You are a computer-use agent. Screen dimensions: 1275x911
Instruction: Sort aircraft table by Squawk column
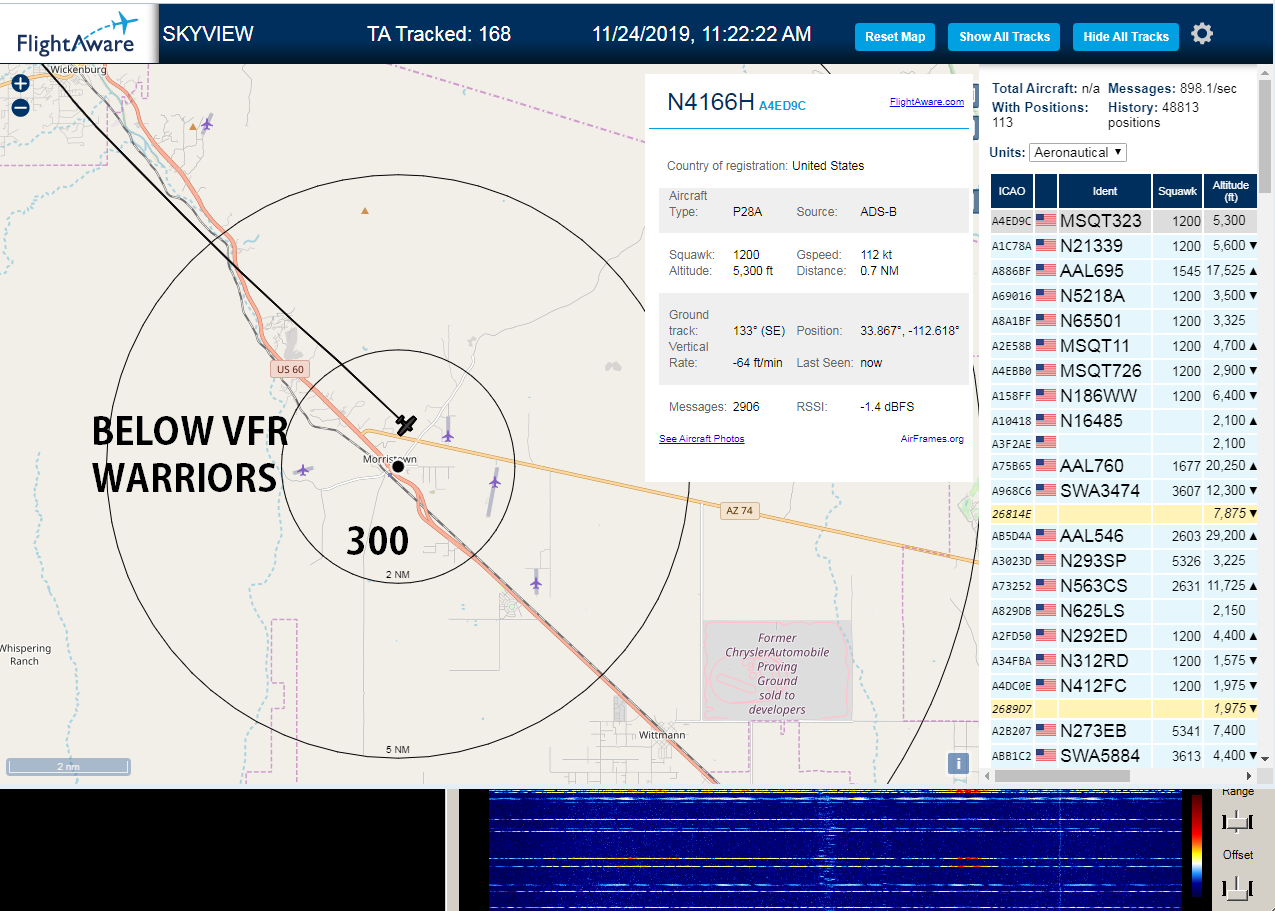pyautogui.click(x=1177, y=191)
